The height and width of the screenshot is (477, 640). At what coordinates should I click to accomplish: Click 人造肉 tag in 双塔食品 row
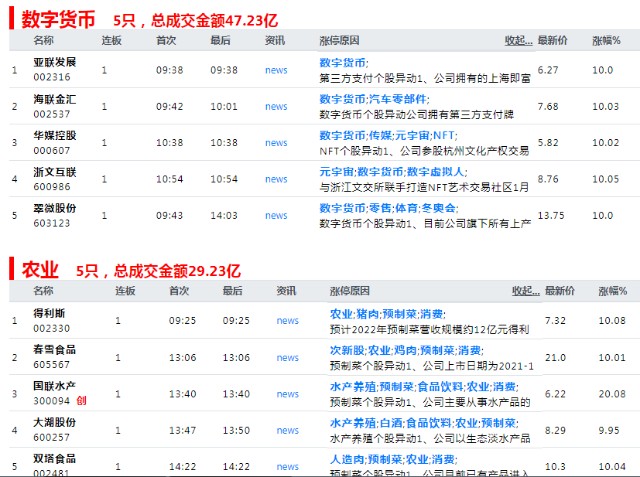(347, 459)
